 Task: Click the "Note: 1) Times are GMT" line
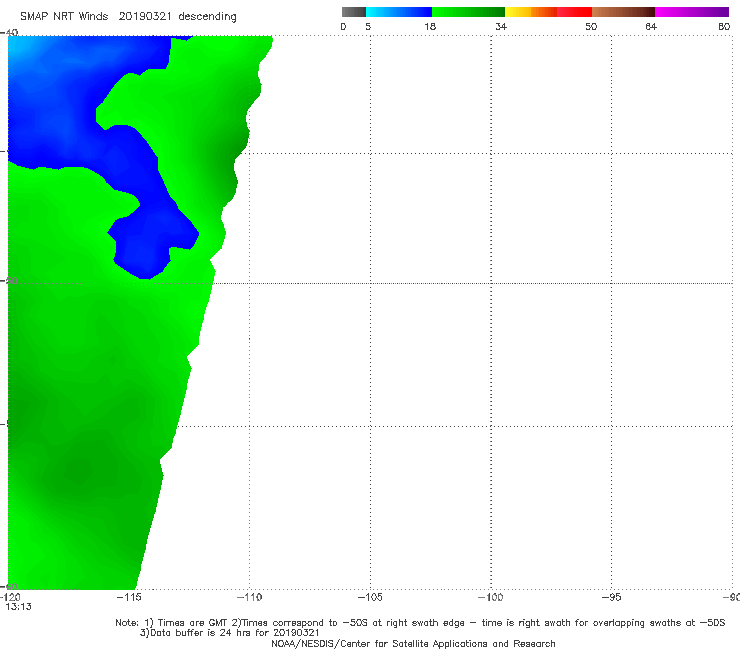pos(420,623)
